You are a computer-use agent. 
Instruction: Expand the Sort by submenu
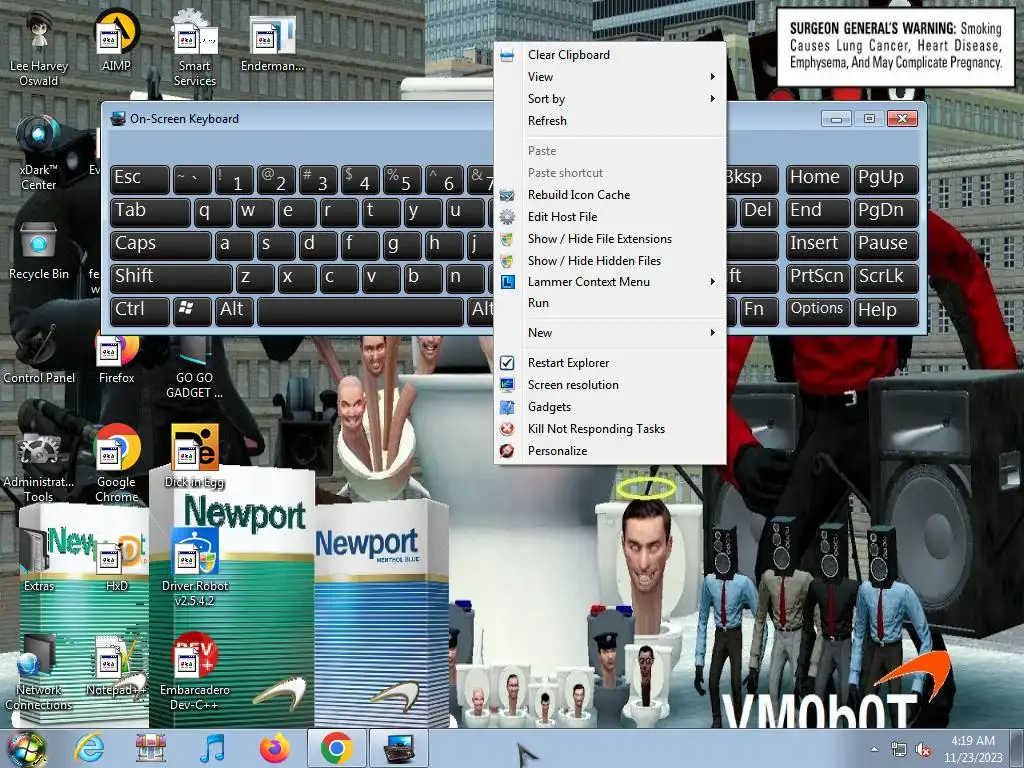click(611, 99)
